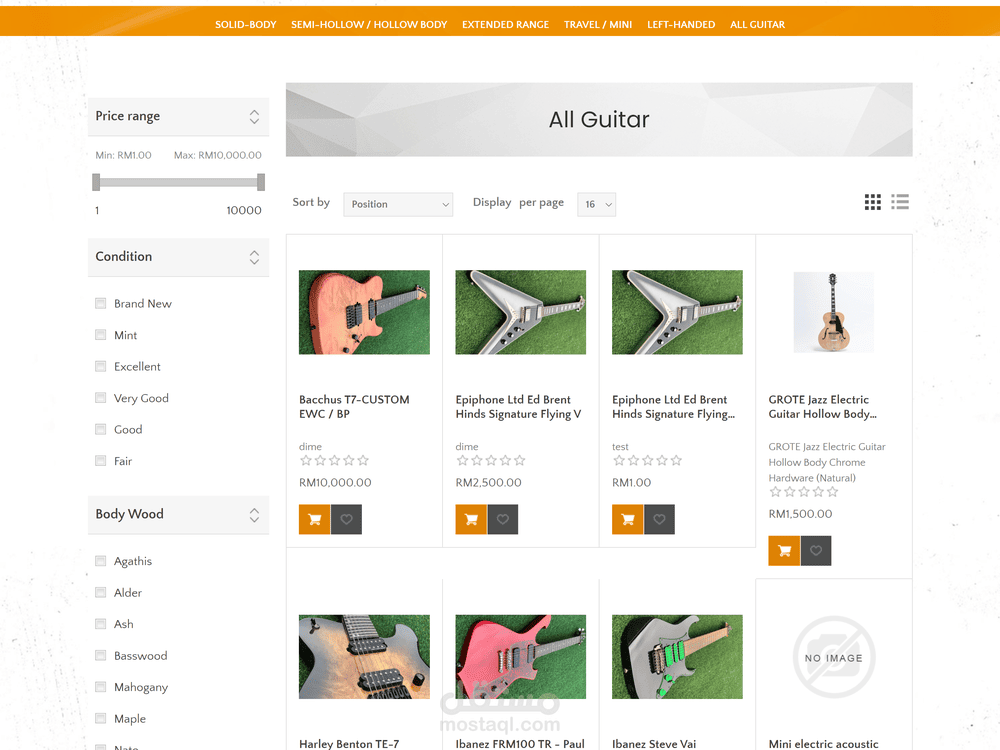This screenshot has height=750, width=1000.
Task: Open the All Guitar category
Action: [x=758, y=24]
